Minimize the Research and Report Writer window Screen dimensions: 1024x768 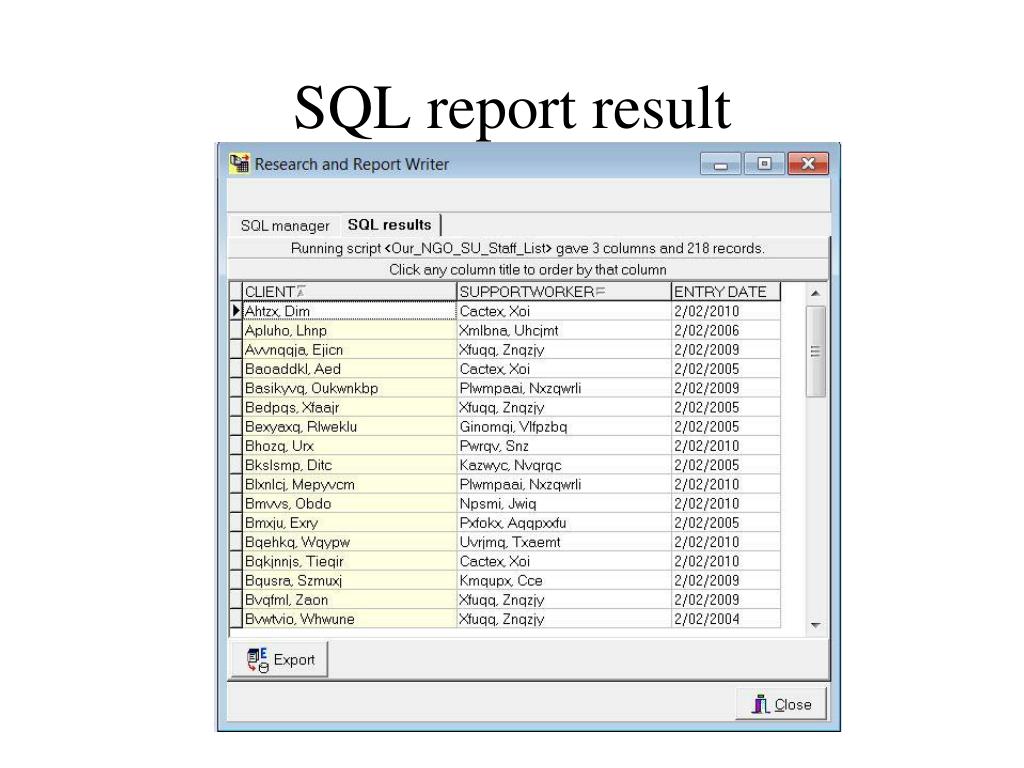click(720, 163)
